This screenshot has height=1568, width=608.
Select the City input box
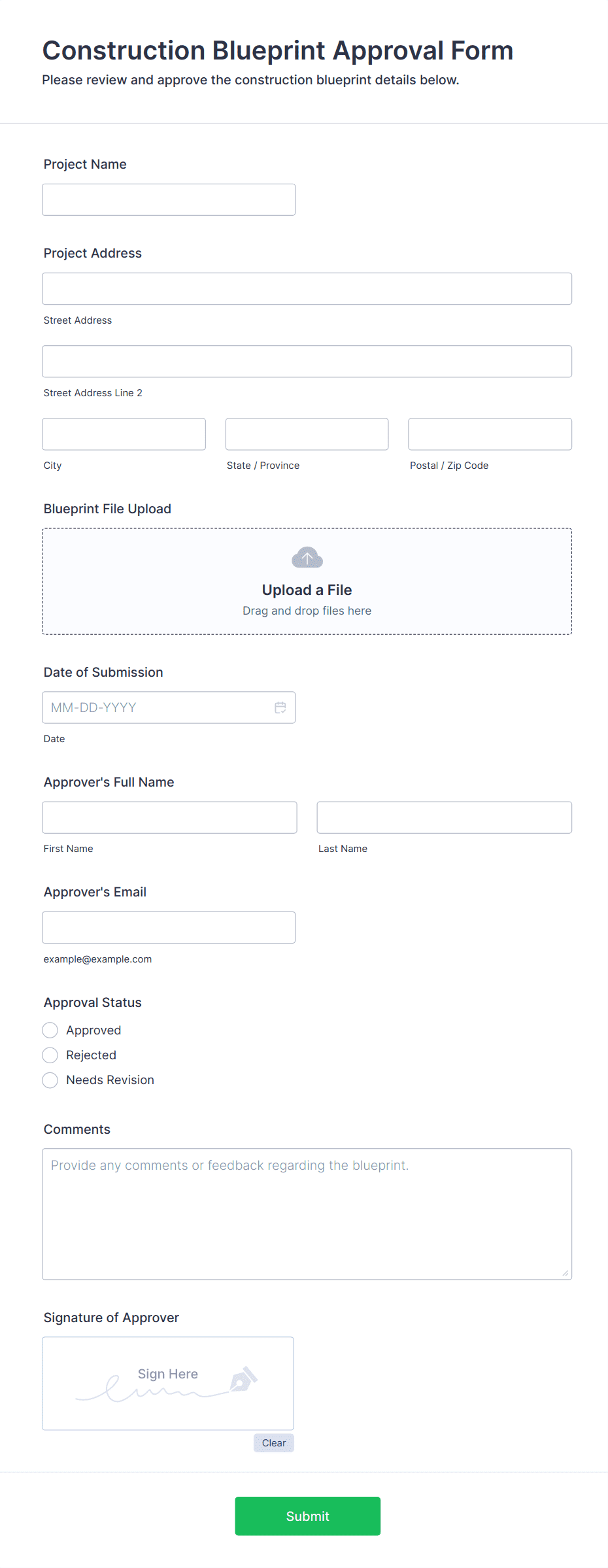(123, 434)
